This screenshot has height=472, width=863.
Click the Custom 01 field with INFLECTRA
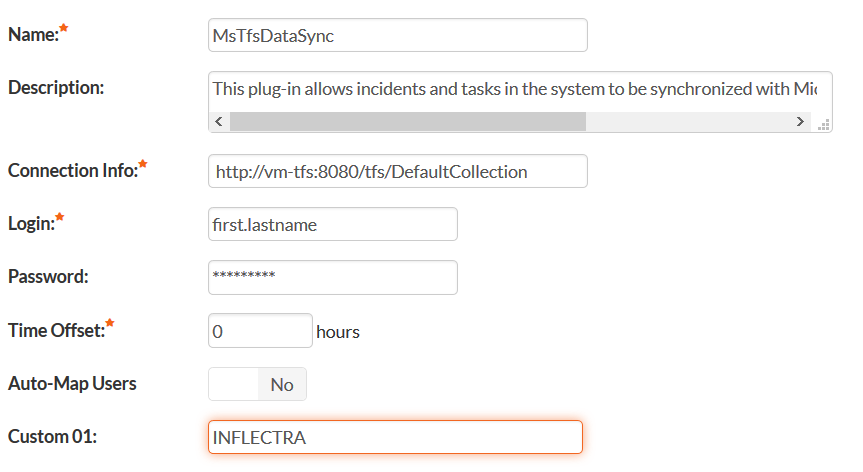pyautogui.click(x=395, y=437)
